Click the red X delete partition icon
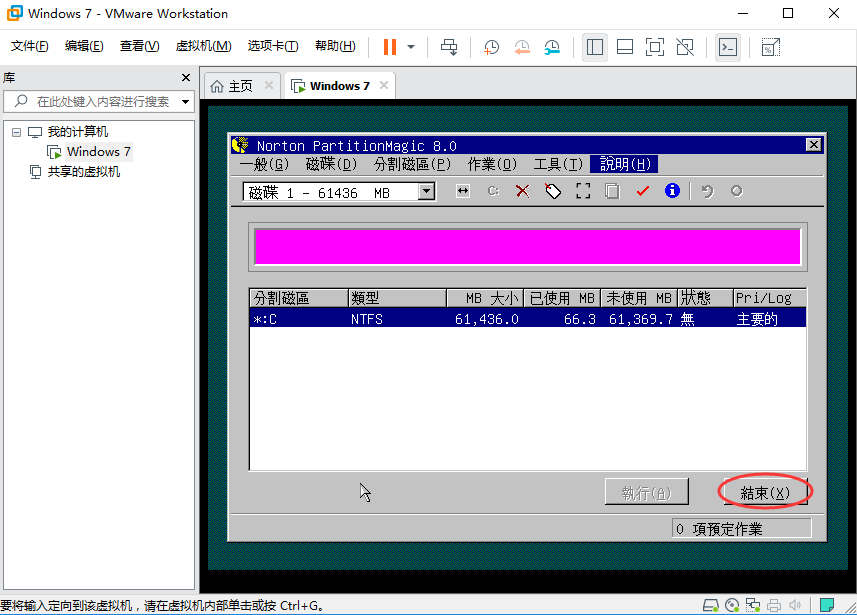The image size is (857, 615). point(523,191)
